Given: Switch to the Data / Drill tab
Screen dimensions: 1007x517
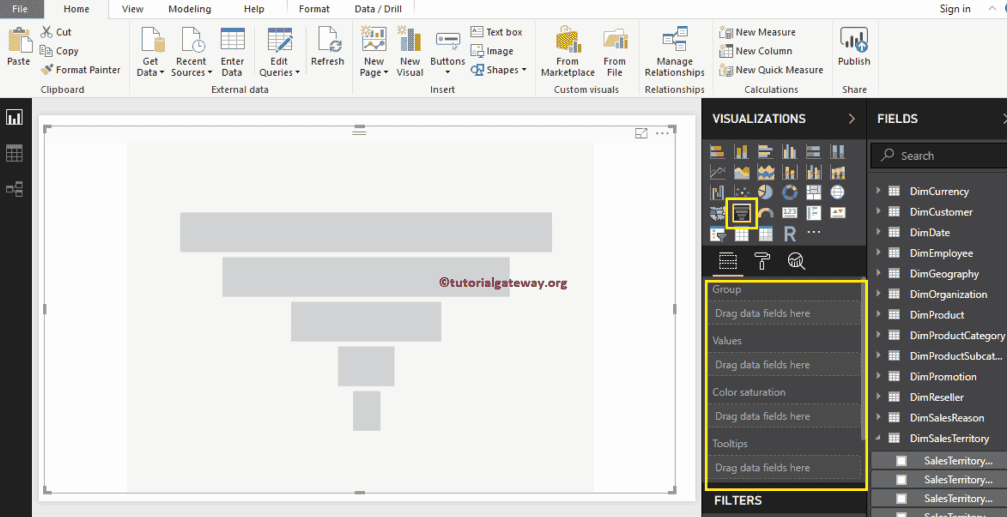Looking at the screenshot, I should [378, 9].
